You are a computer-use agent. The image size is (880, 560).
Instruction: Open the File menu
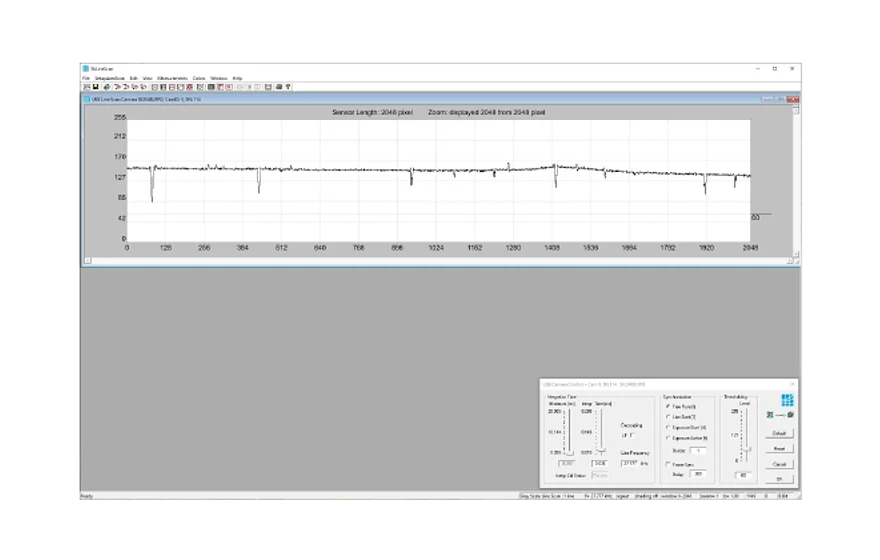(x=86, y=78)
